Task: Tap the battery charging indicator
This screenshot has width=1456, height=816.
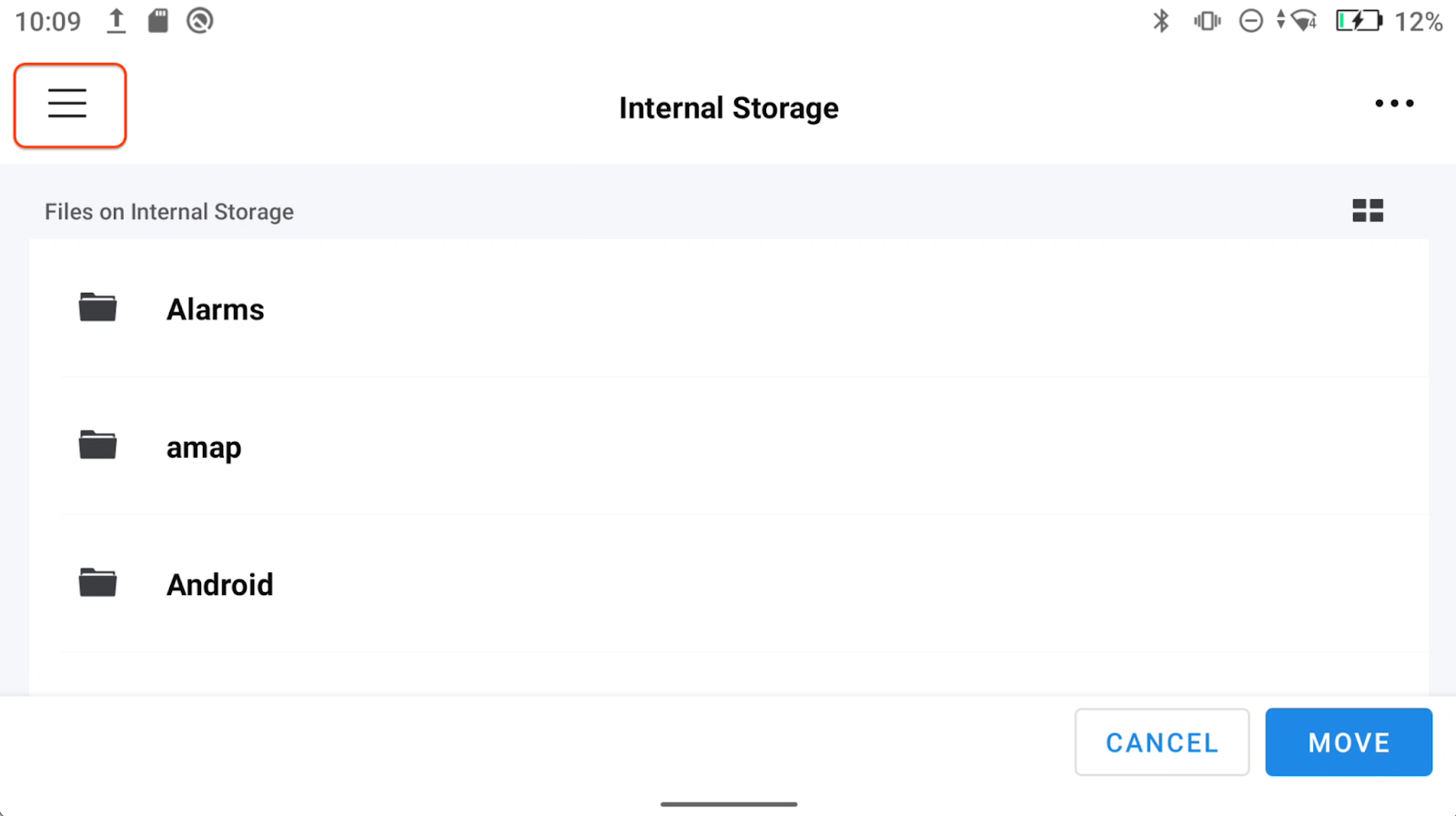Action: [x=1358, y=21]
